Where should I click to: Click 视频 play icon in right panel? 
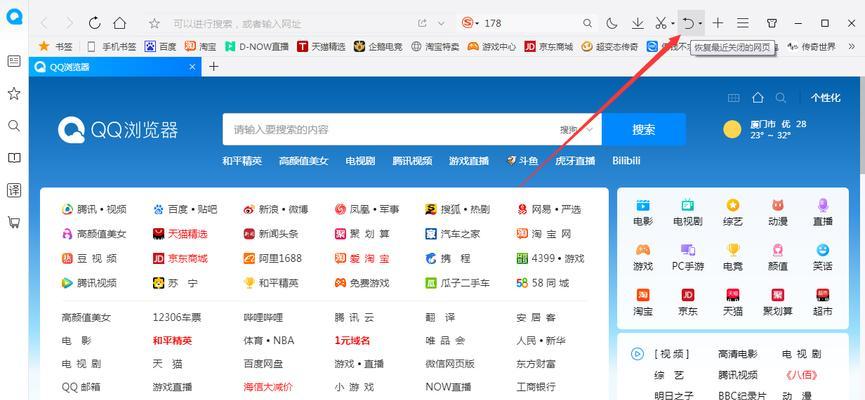pos(637,354)
